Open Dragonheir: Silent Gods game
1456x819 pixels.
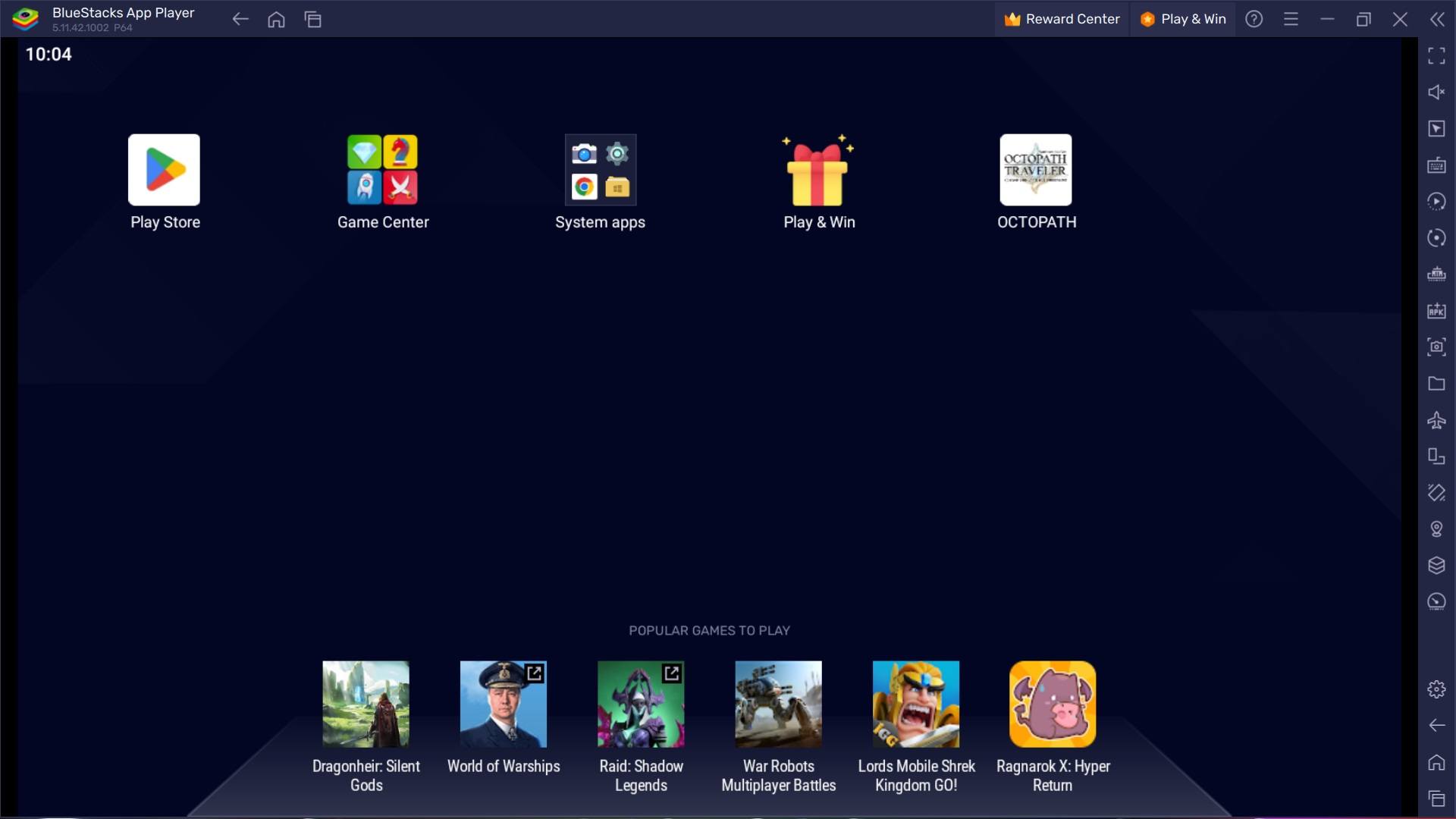click(x=366, y=704)
